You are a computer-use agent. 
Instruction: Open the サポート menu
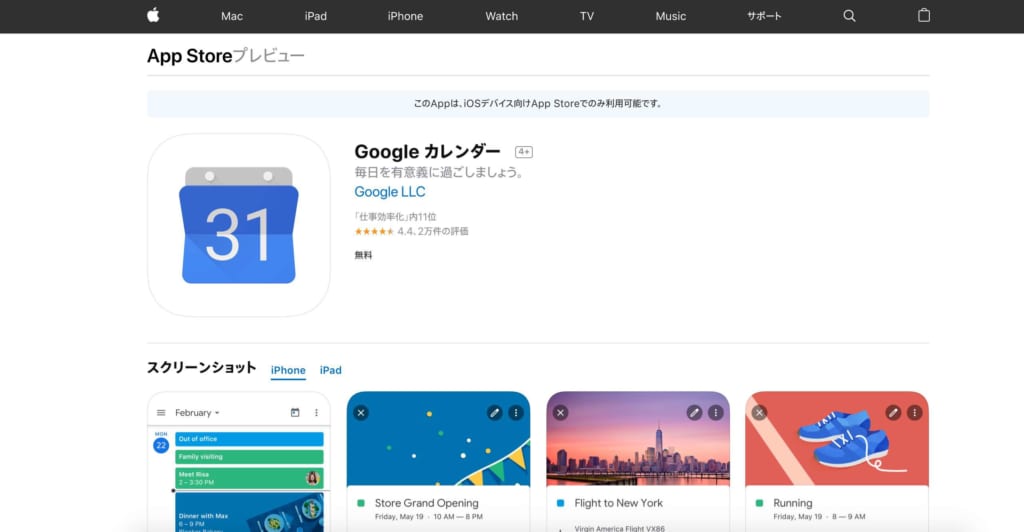click(x=764, y=16)
